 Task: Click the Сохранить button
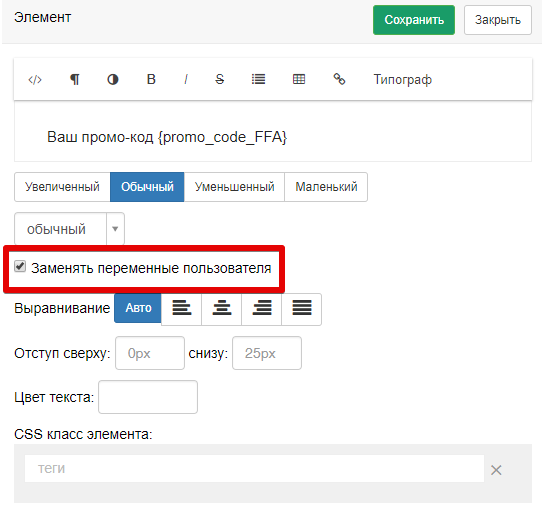pyautogui.click(x=414, y=20)
